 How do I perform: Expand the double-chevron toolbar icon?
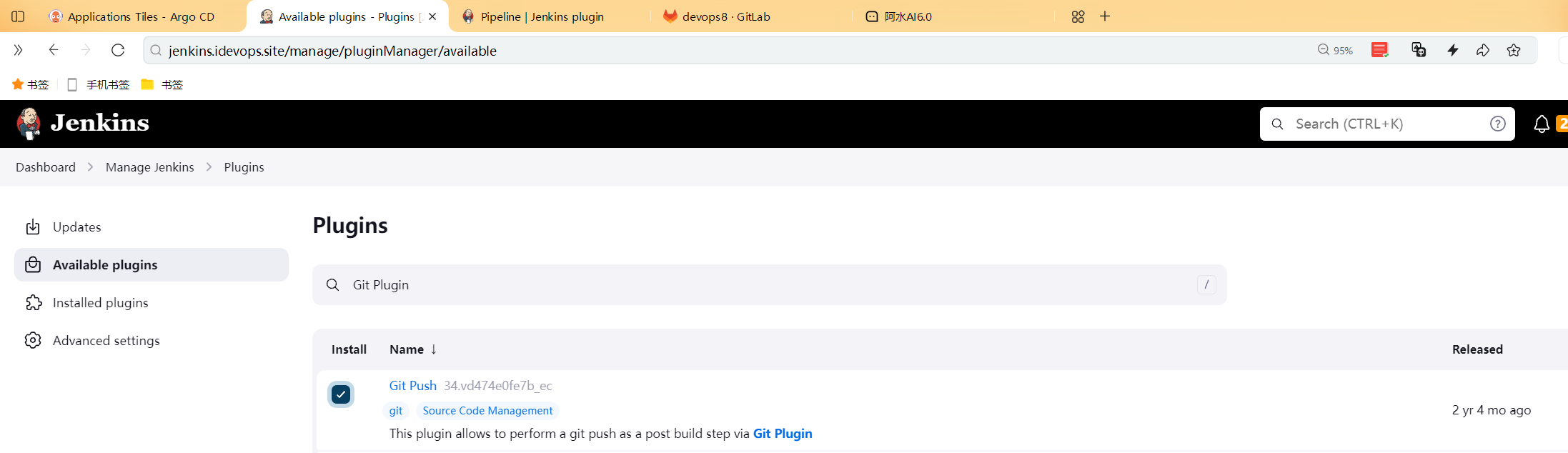(x=19, y=50)
